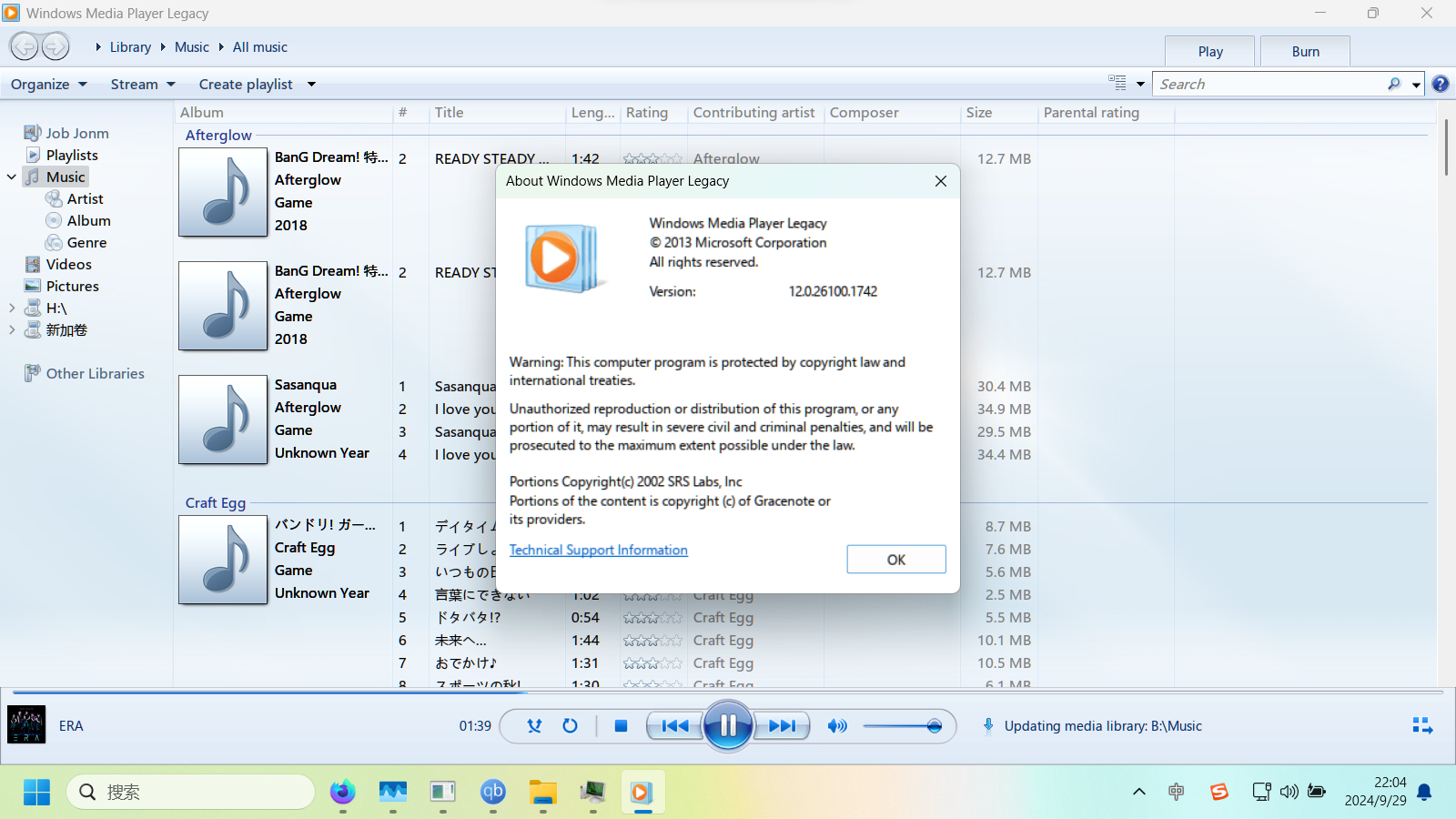Expand the H:\ drive node
1456x819 pixels.
pyautogui.click(x=12, y=308)
